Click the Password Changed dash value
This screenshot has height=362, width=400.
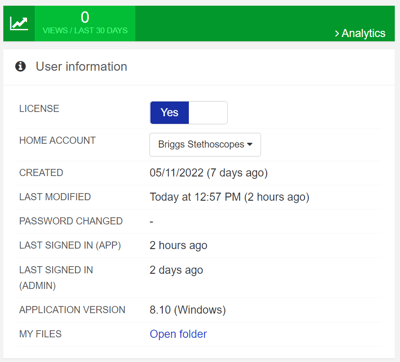coord(151,221)
